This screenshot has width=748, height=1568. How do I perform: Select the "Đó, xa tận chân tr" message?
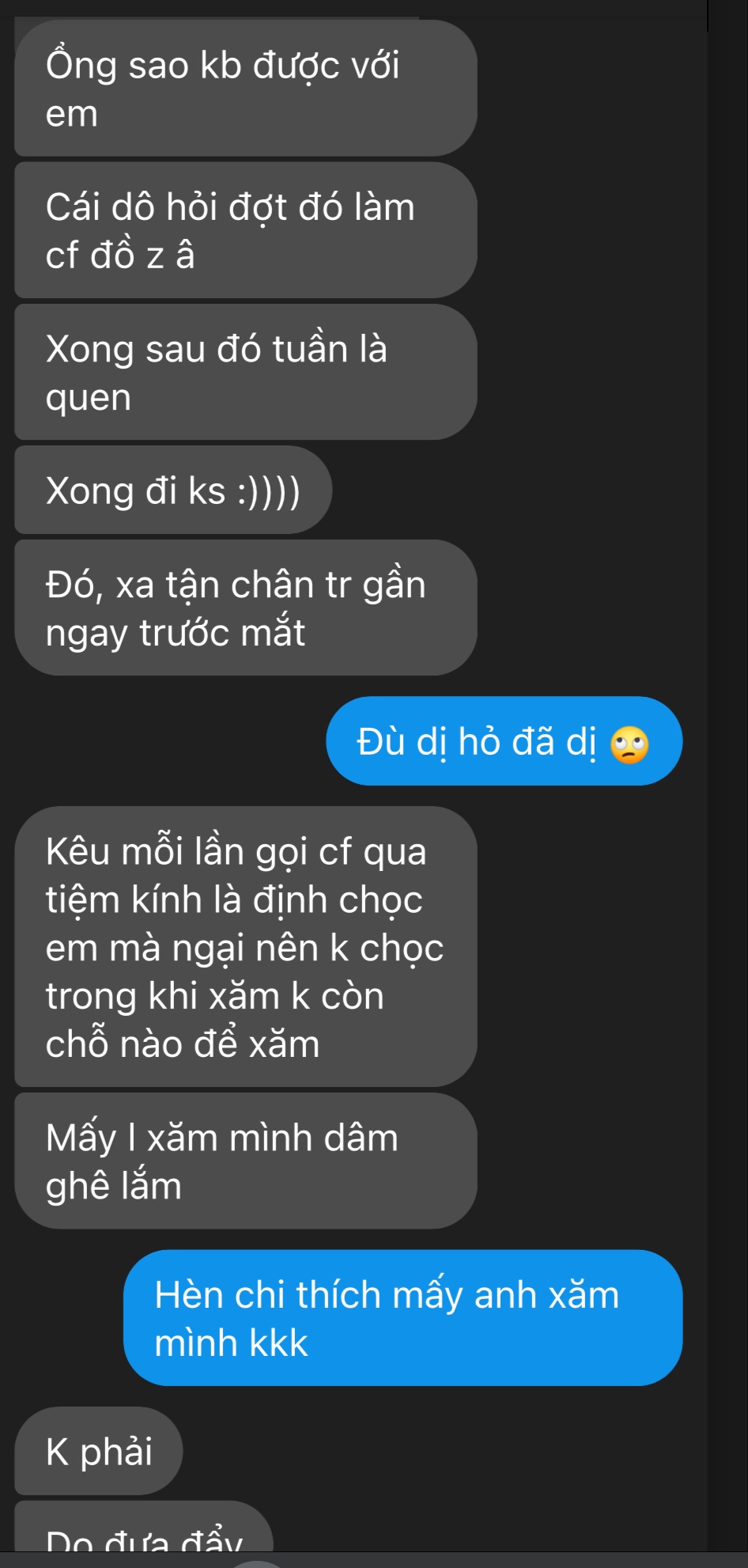(x=246, y=608)
